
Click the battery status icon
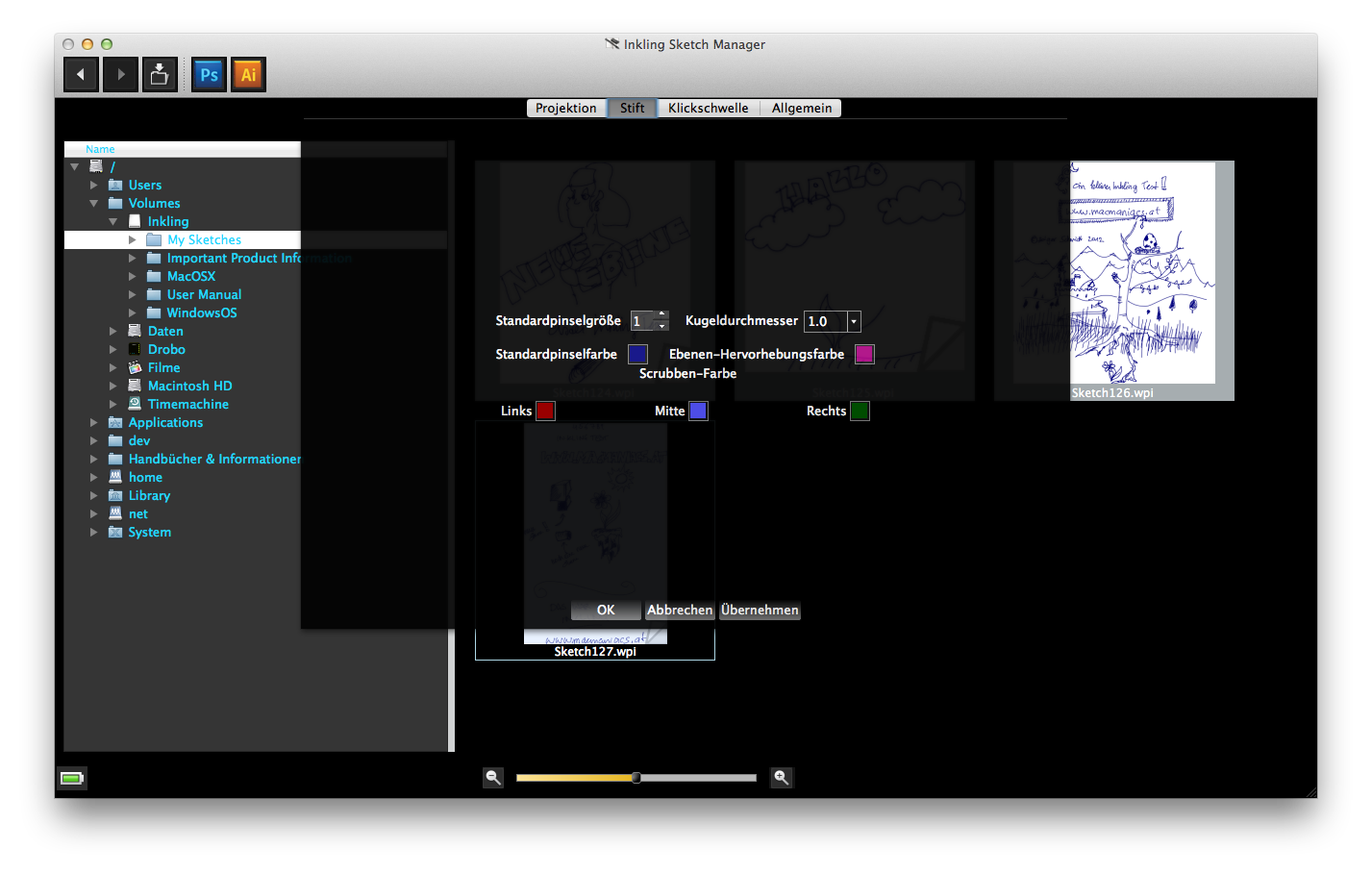point(72,778)
